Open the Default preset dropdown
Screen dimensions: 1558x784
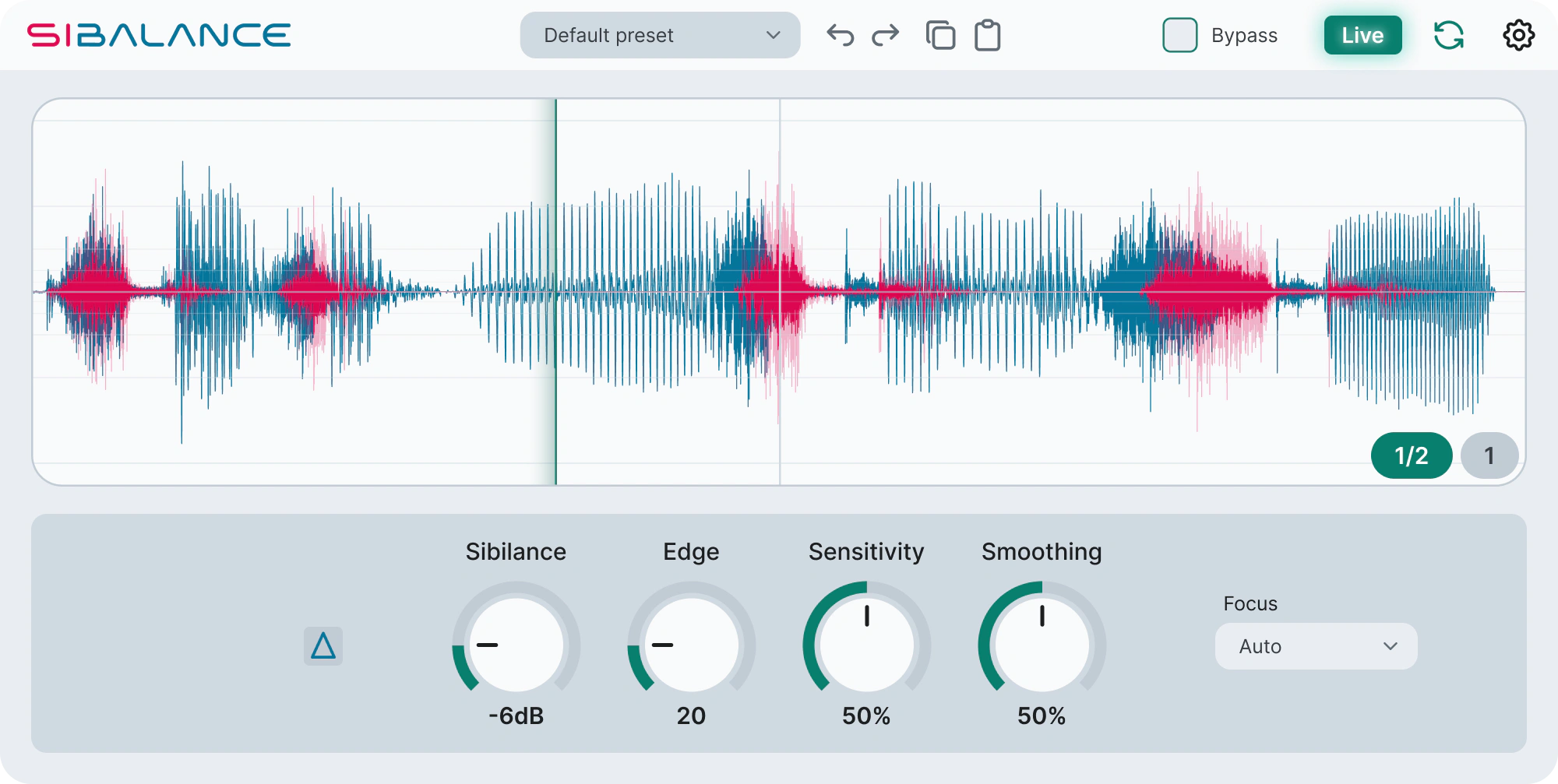660,35
